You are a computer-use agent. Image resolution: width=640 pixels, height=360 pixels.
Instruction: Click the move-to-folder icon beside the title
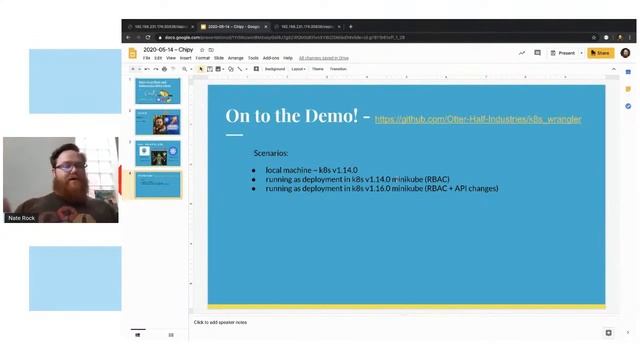(x=211, y=50)
